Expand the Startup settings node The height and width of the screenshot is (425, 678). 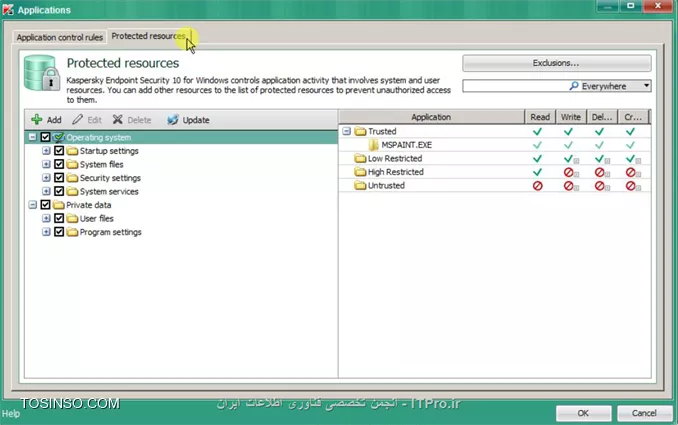pyautogui.click(x=46, y=151)
